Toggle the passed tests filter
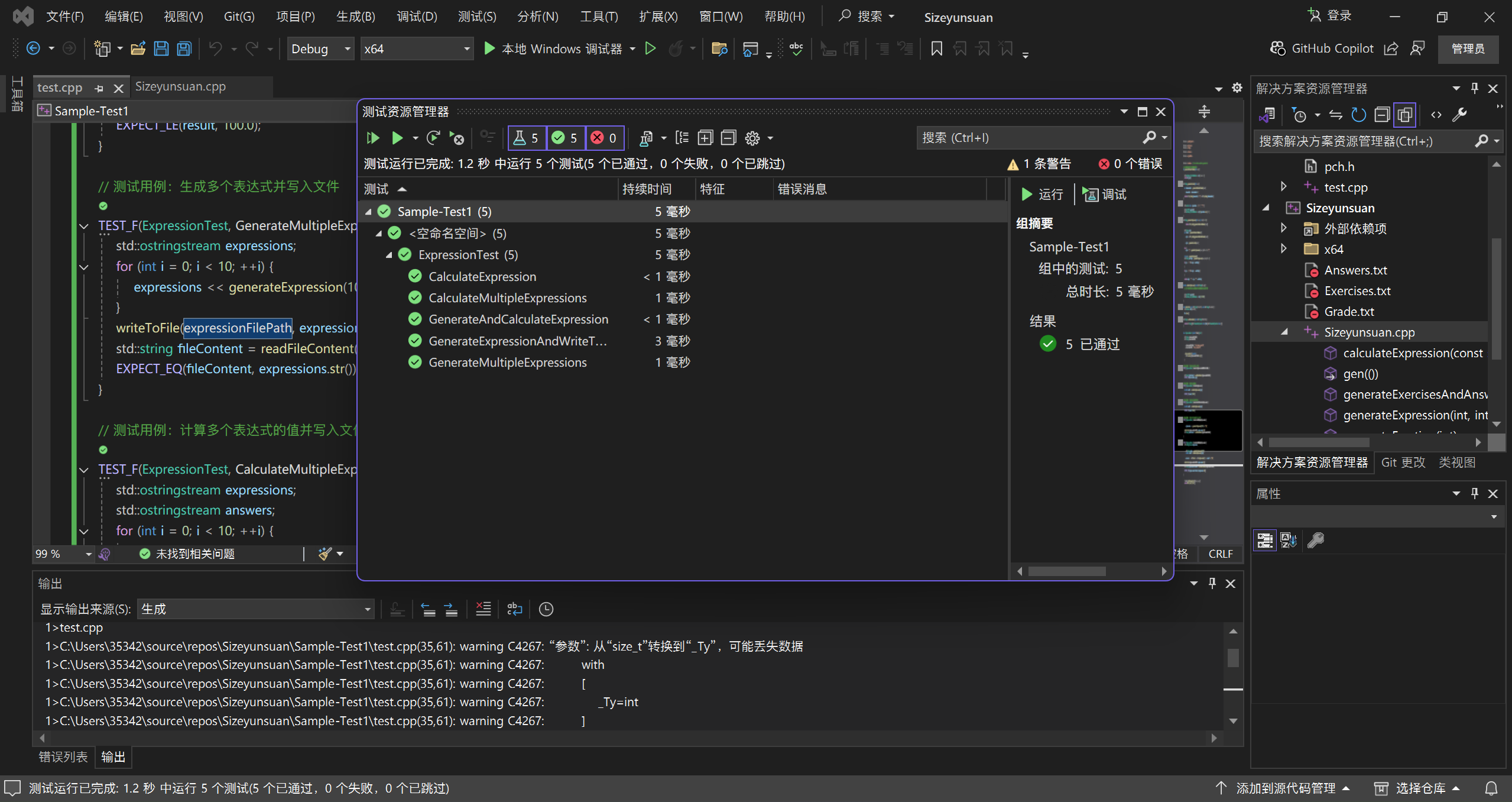The image size is (1512, 802). point(565,138)
